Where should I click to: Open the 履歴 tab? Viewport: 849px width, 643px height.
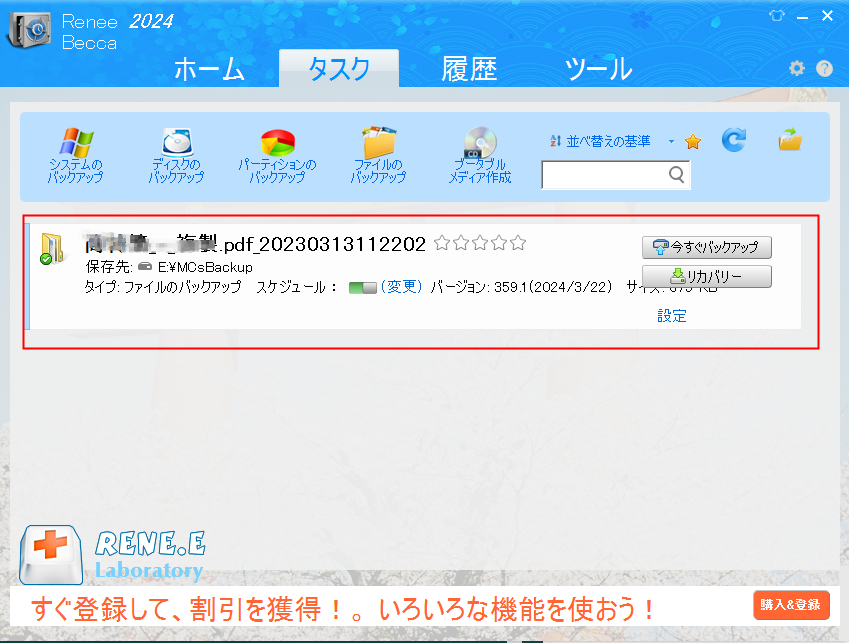(x=469, y=69)
